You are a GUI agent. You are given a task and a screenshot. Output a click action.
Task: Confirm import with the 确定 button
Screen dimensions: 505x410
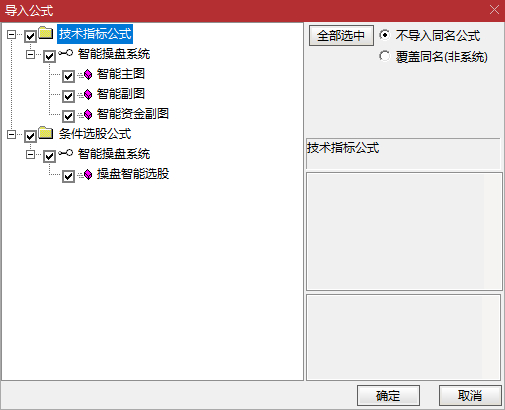[388, 396]
